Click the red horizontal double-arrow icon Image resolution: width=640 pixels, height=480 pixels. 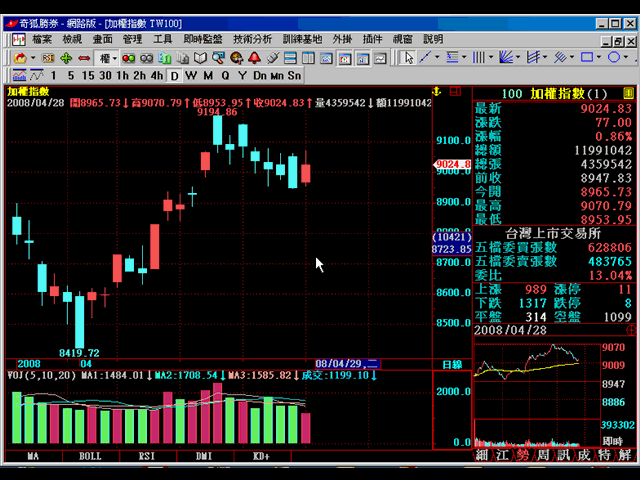[x=84, y=58]
